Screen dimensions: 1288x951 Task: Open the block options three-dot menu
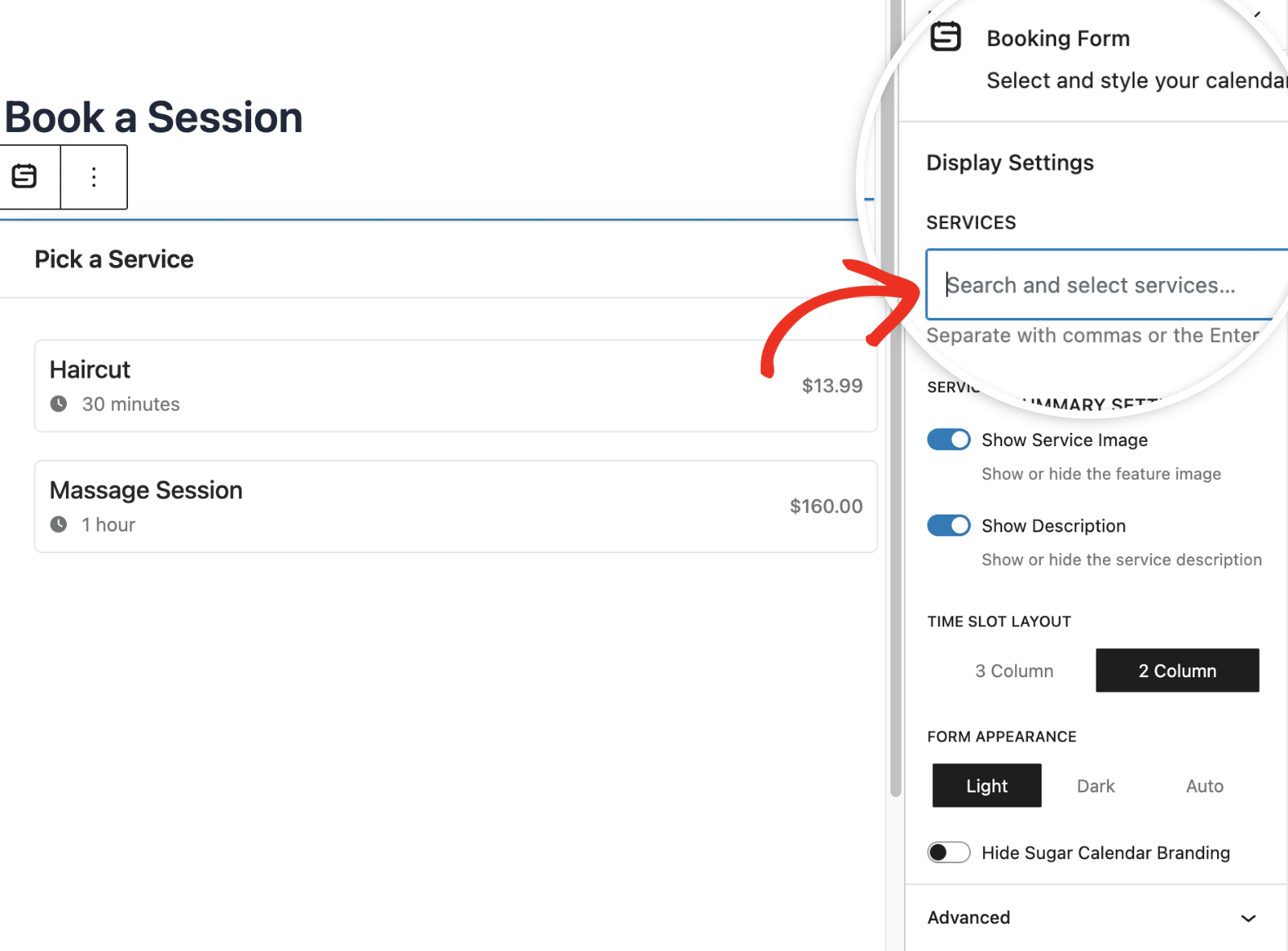[93, 176]
